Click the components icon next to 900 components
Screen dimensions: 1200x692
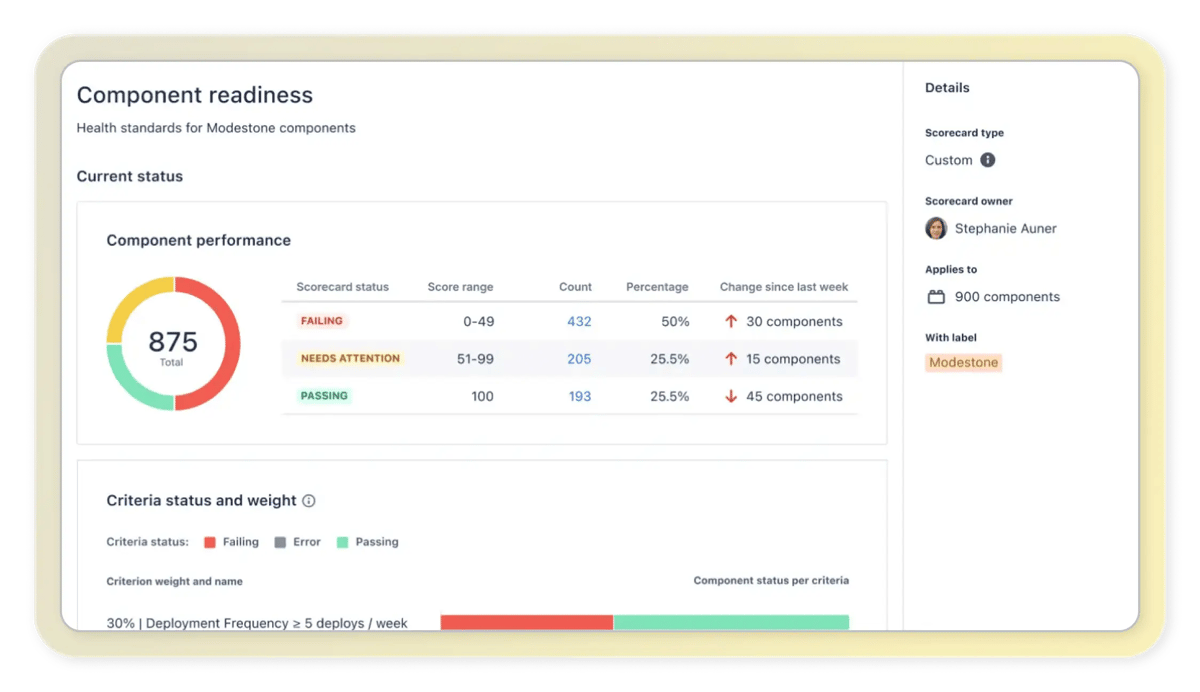point(936,297)
